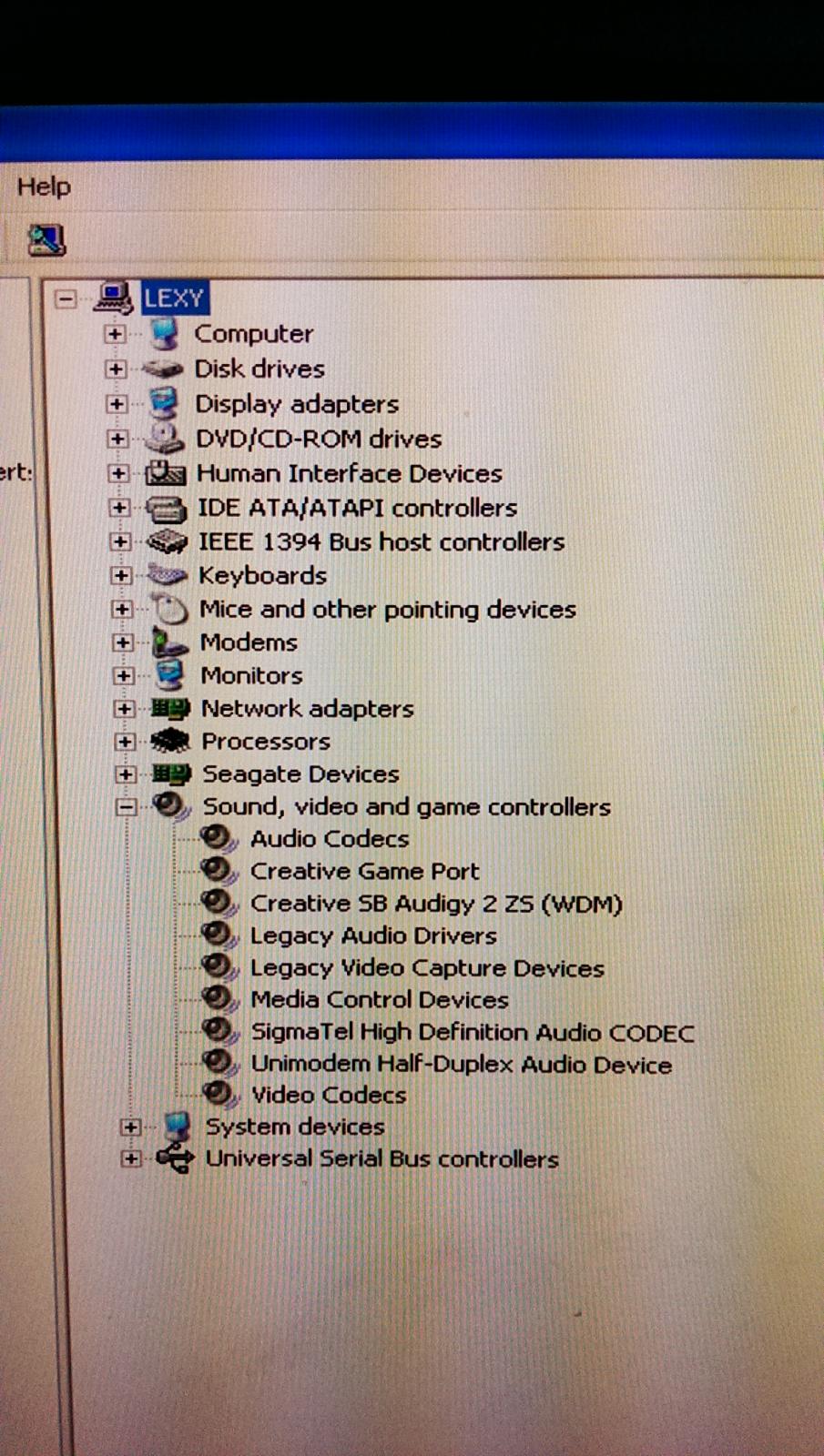Select Media Control Devices entry
824x1456 pixels.
(380, 999)
